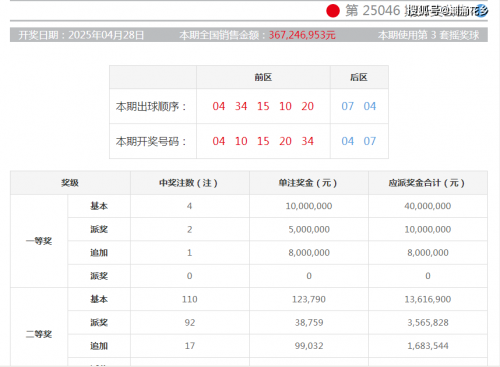Click red 20 in the 开奖号码 row
Viewport: 500px width, 367px height.
point(285,141)
